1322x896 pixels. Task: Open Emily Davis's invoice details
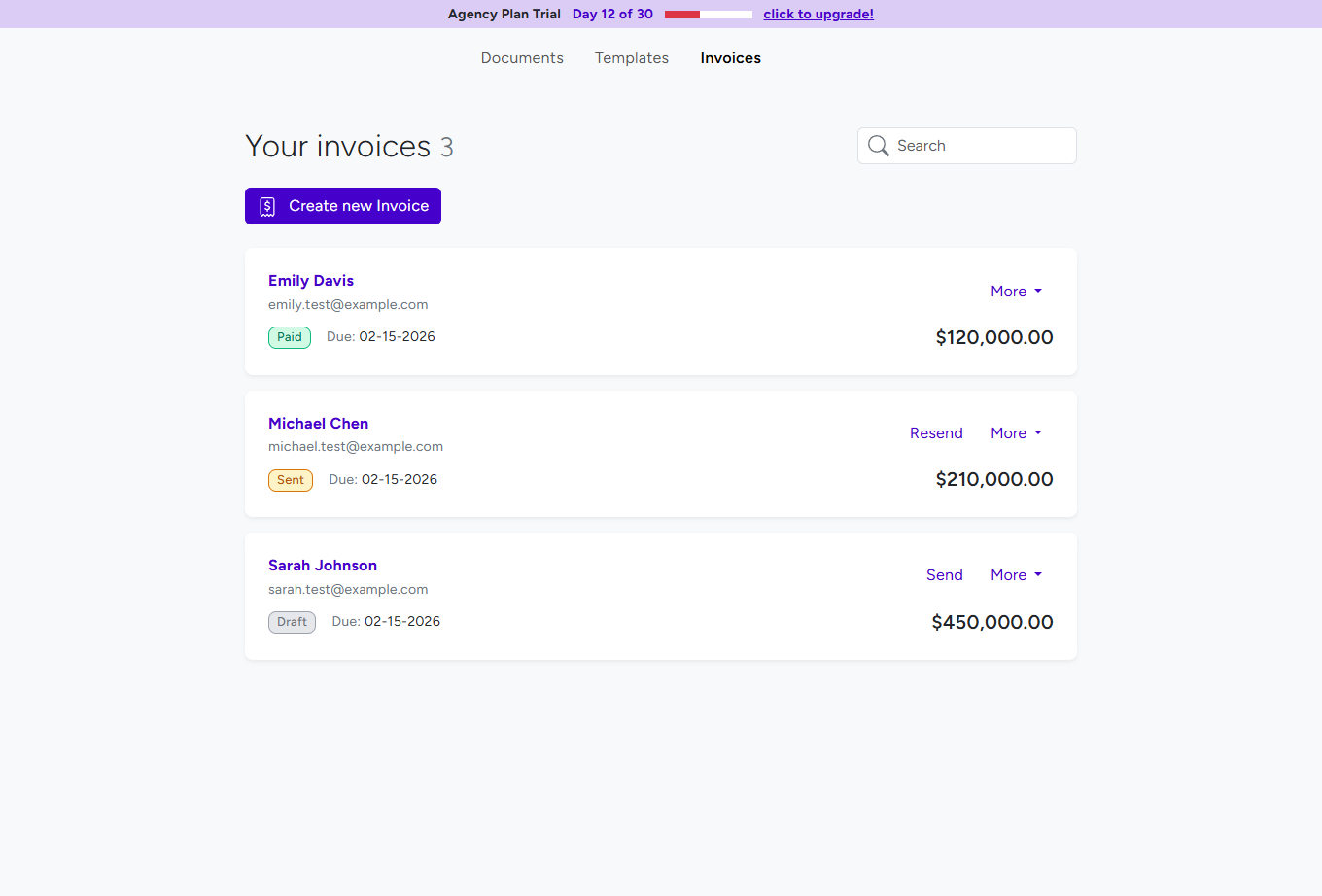(x=311, y=280)
